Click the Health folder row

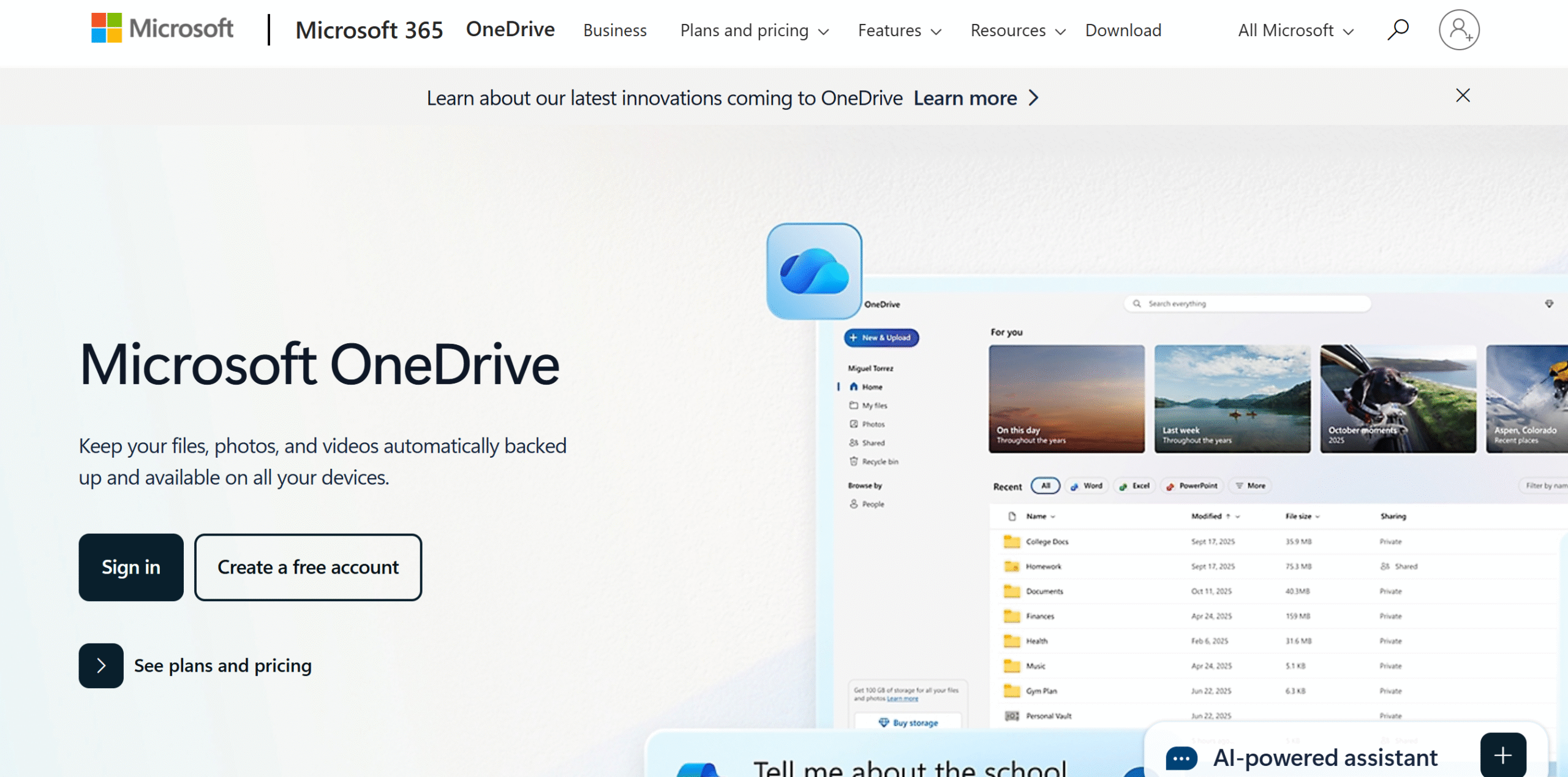1274,641
